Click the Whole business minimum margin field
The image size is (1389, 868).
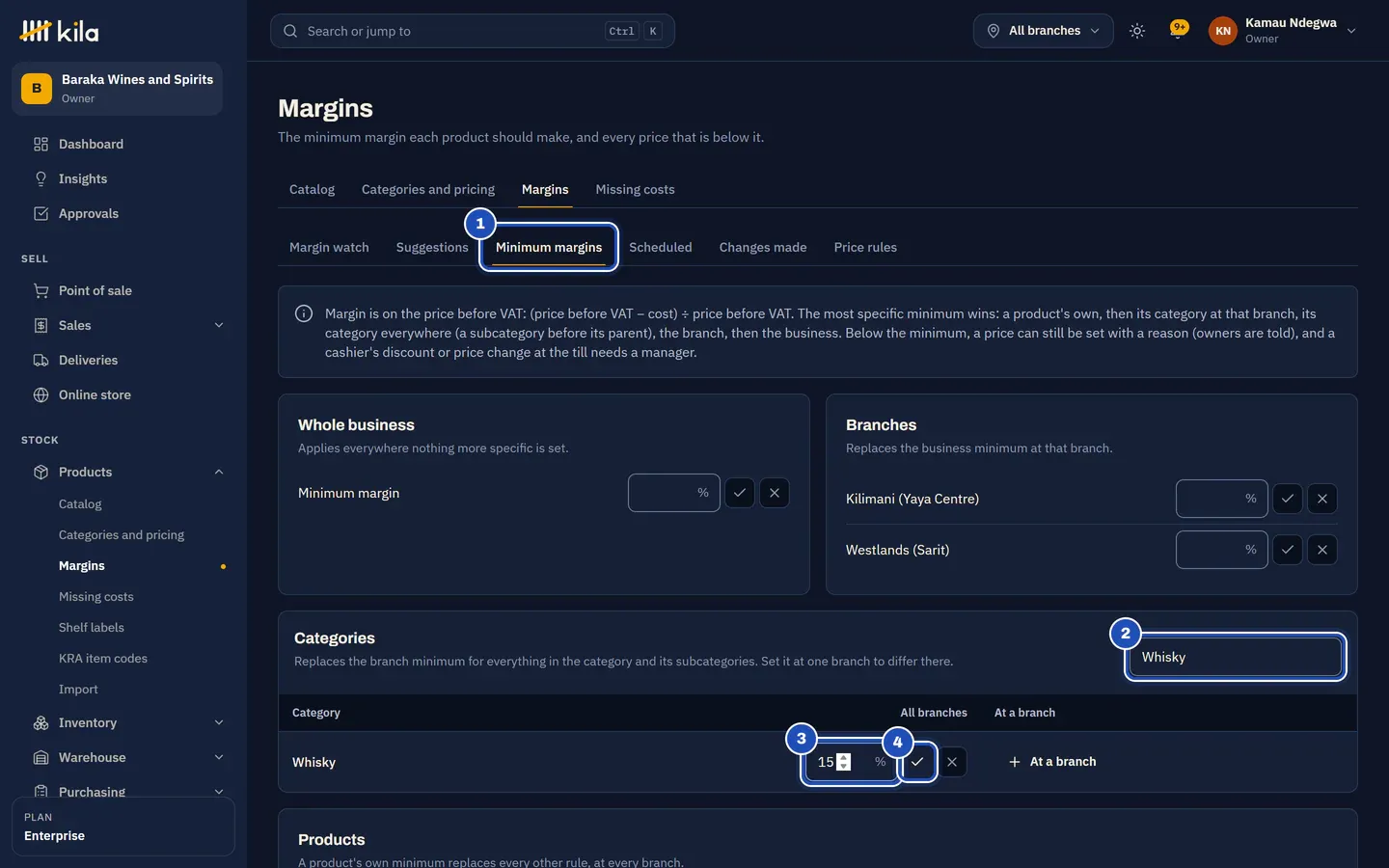click(x=674, y=493)
